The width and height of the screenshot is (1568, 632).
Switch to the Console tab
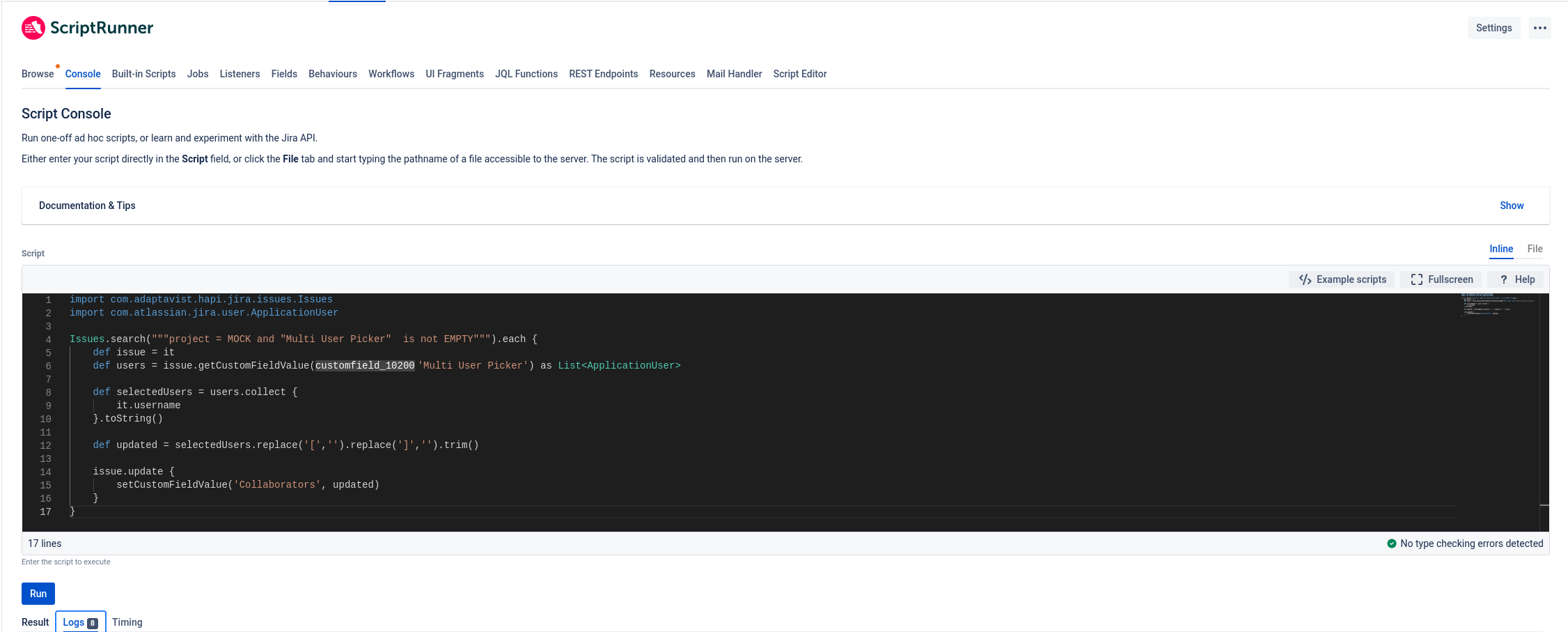pyautogui.click(x=82, y=74)
